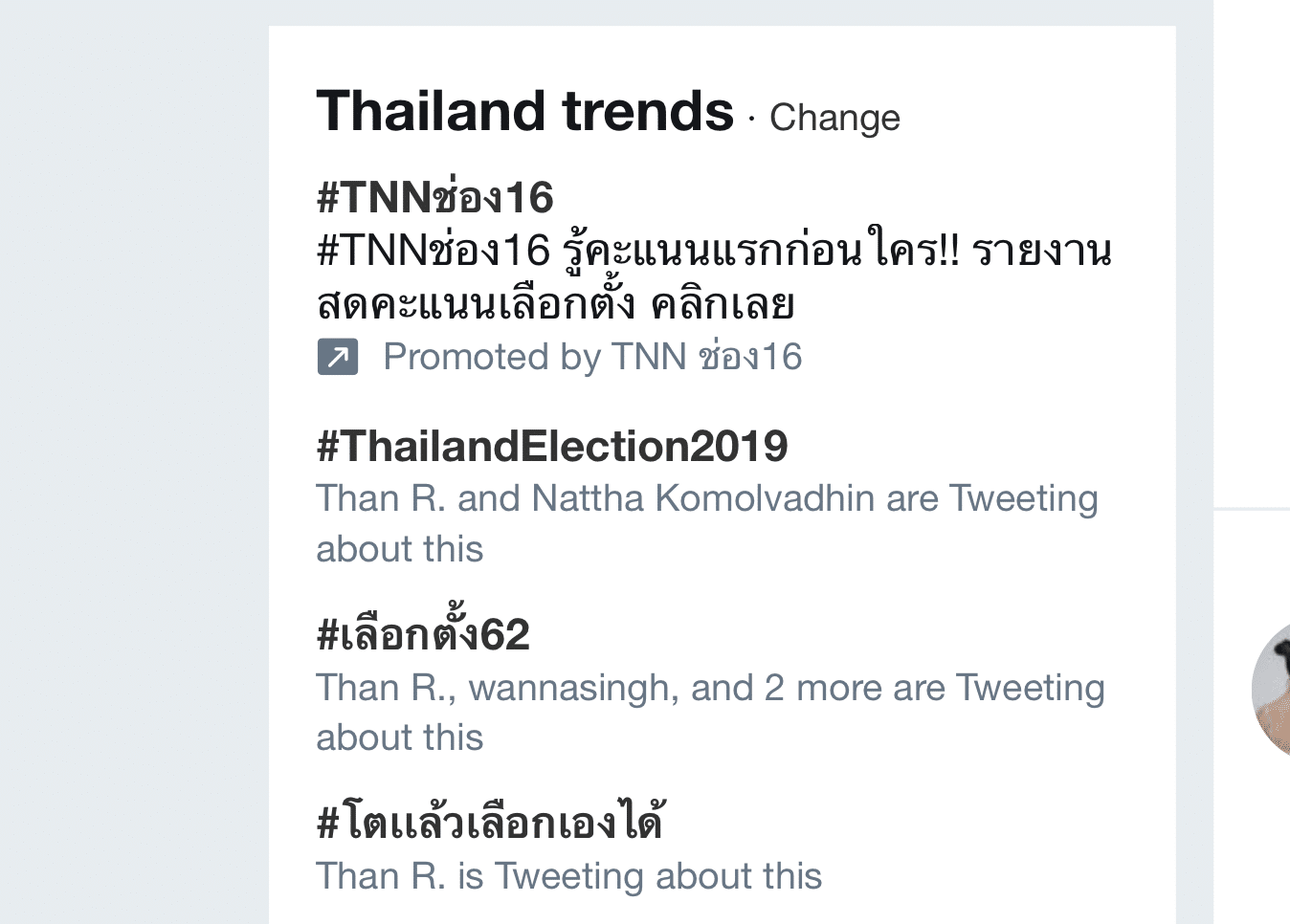Image resolution: width=1290 pixels, height=924 pixels.
Task: Click Change next to Thailand trends
Action: 834,118
